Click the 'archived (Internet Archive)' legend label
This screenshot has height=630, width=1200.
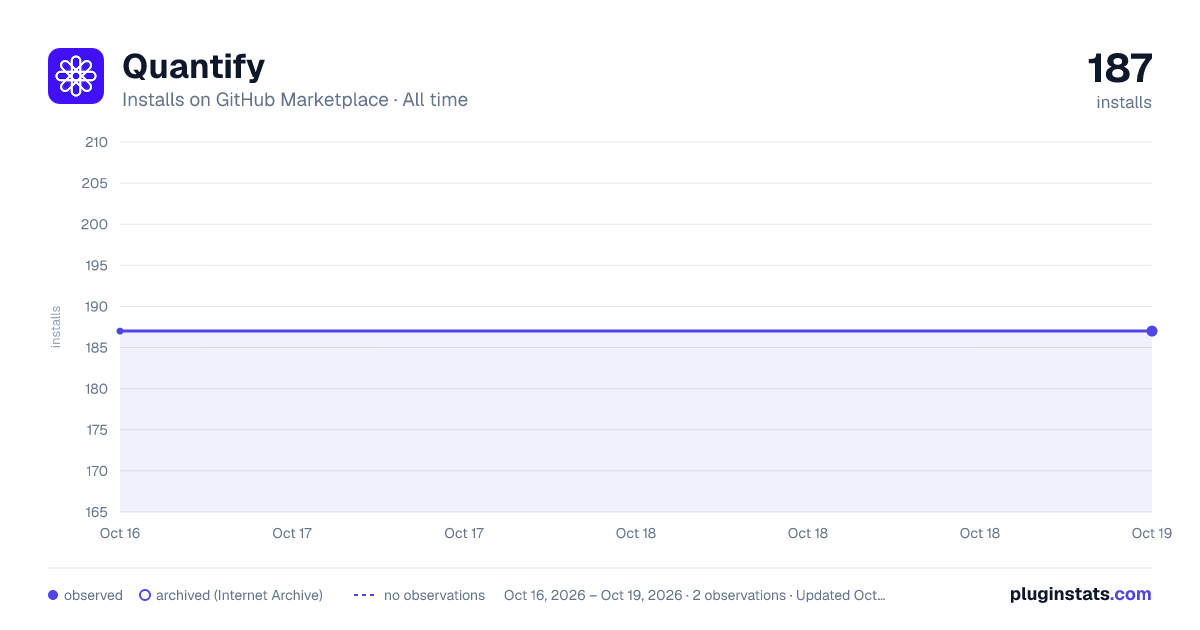239,595
